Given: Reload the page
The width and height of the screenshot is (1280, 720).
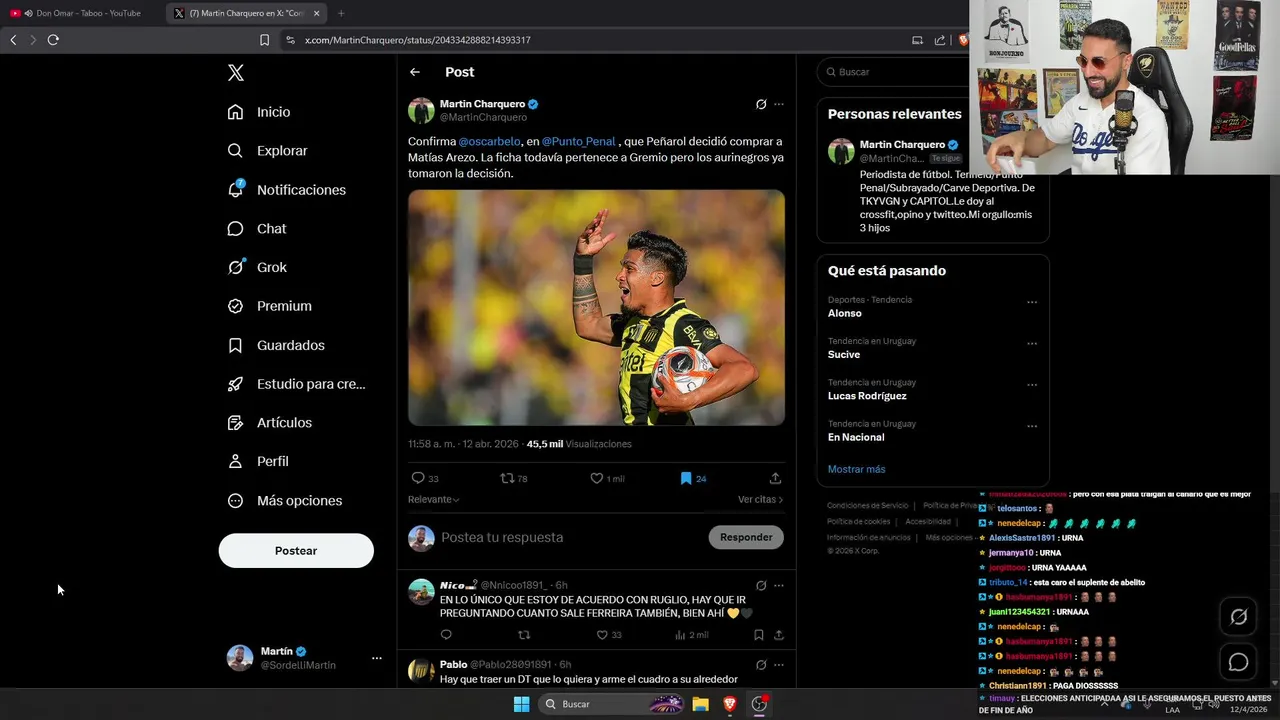Looking at the screenshot, I should coord(53,40).
